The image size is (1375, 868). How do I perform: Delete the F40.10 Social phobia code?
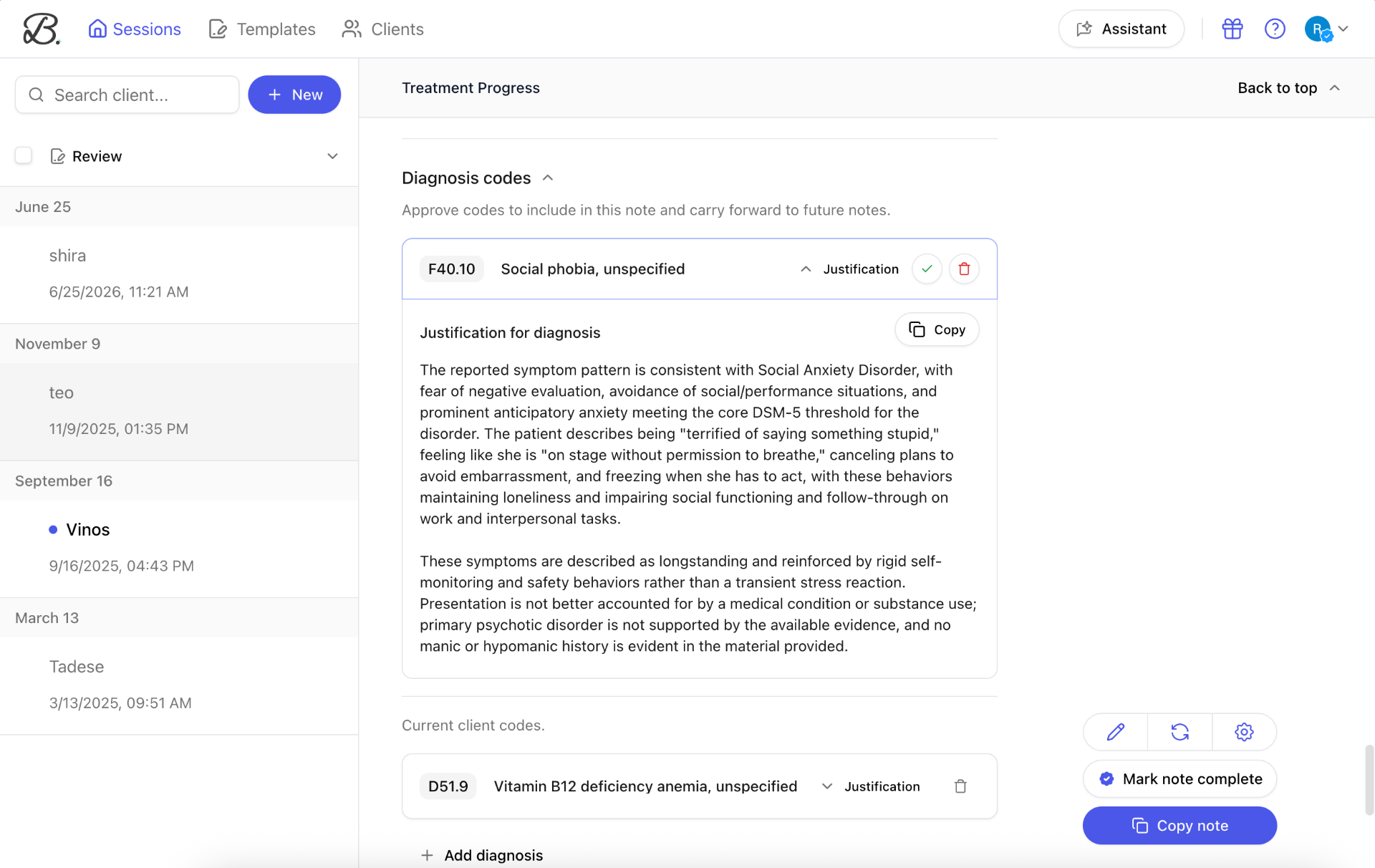pos(964,269)
